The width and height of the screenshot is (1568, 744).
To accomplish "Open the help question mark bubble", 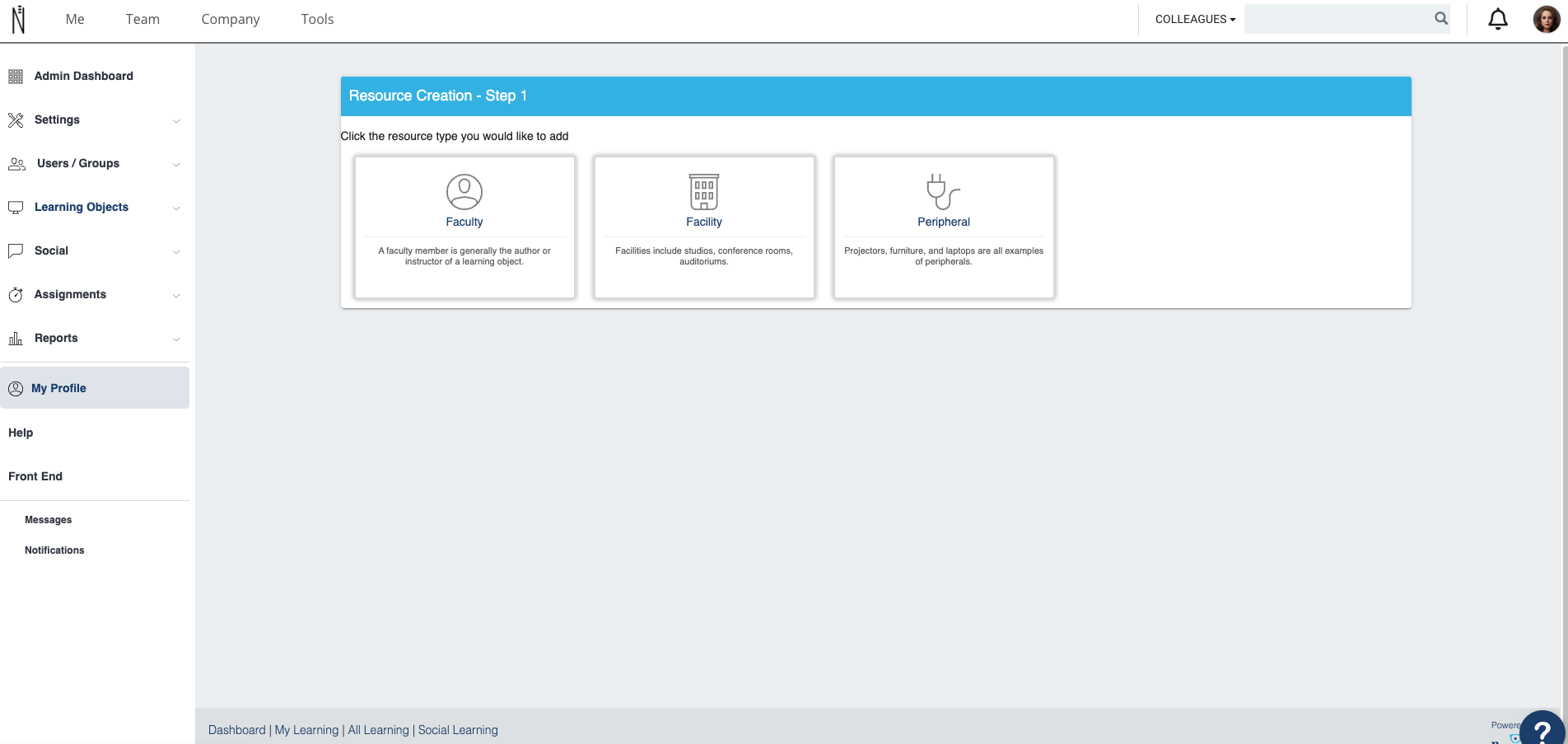I will pos(1542,728).
